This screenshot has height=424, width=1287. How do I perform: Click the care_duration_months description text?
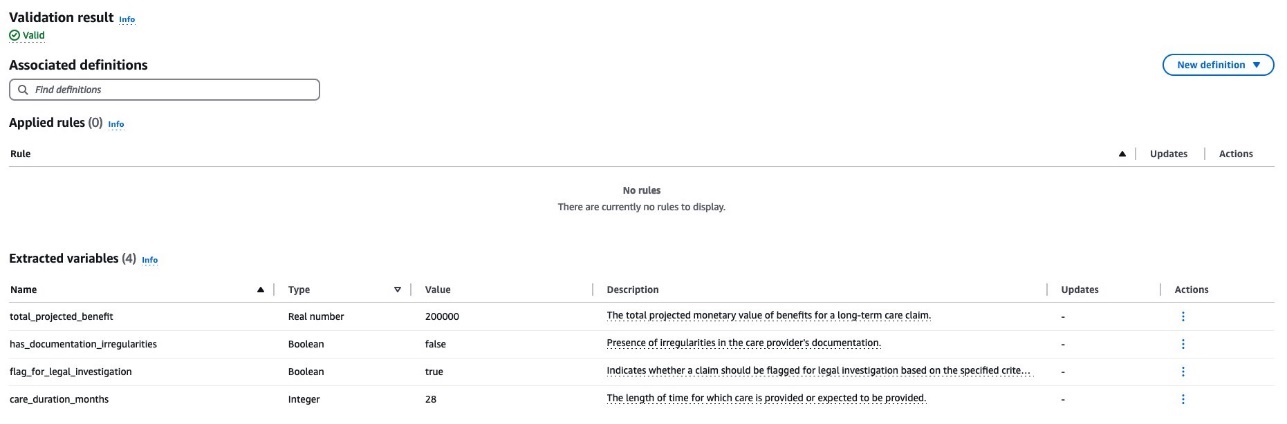click(x=766, y=398)
